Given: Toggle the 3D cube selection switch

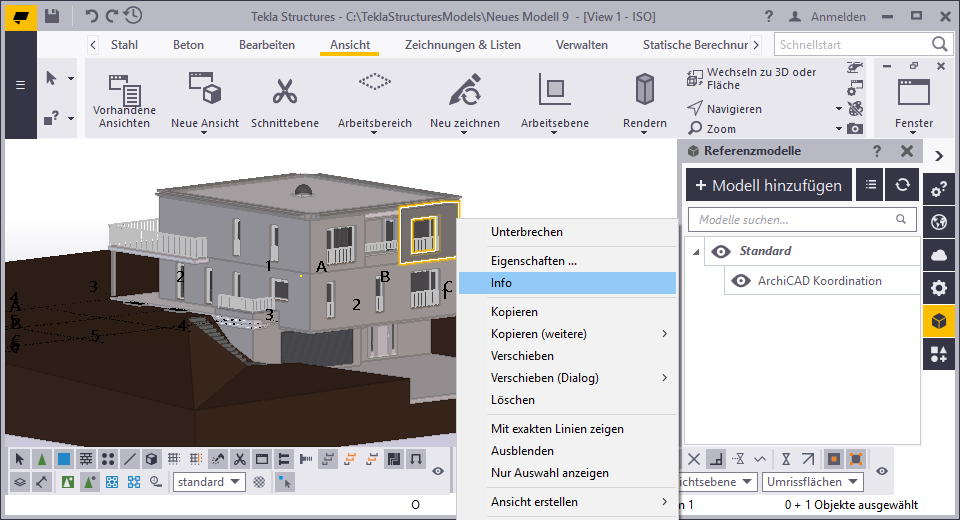Looking at the screenshot, I should pyautogui.click(x=152, y=459).
